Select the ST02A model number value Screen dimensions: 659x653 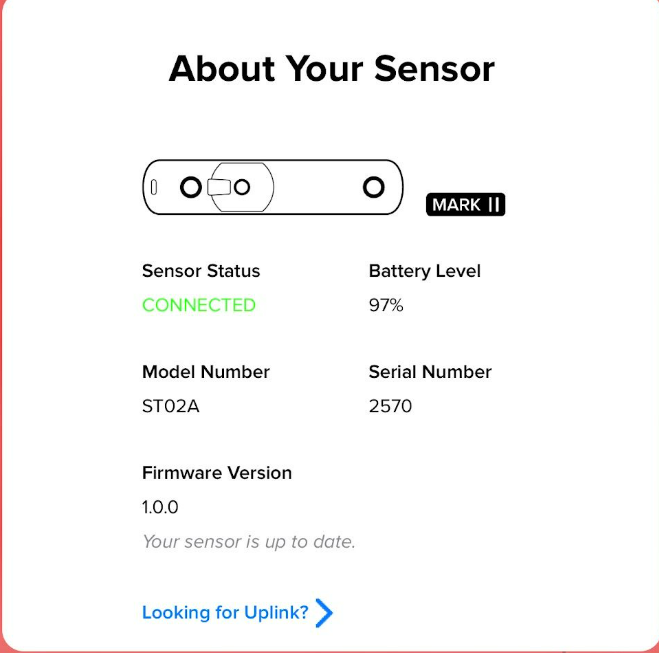coord(171,406)
